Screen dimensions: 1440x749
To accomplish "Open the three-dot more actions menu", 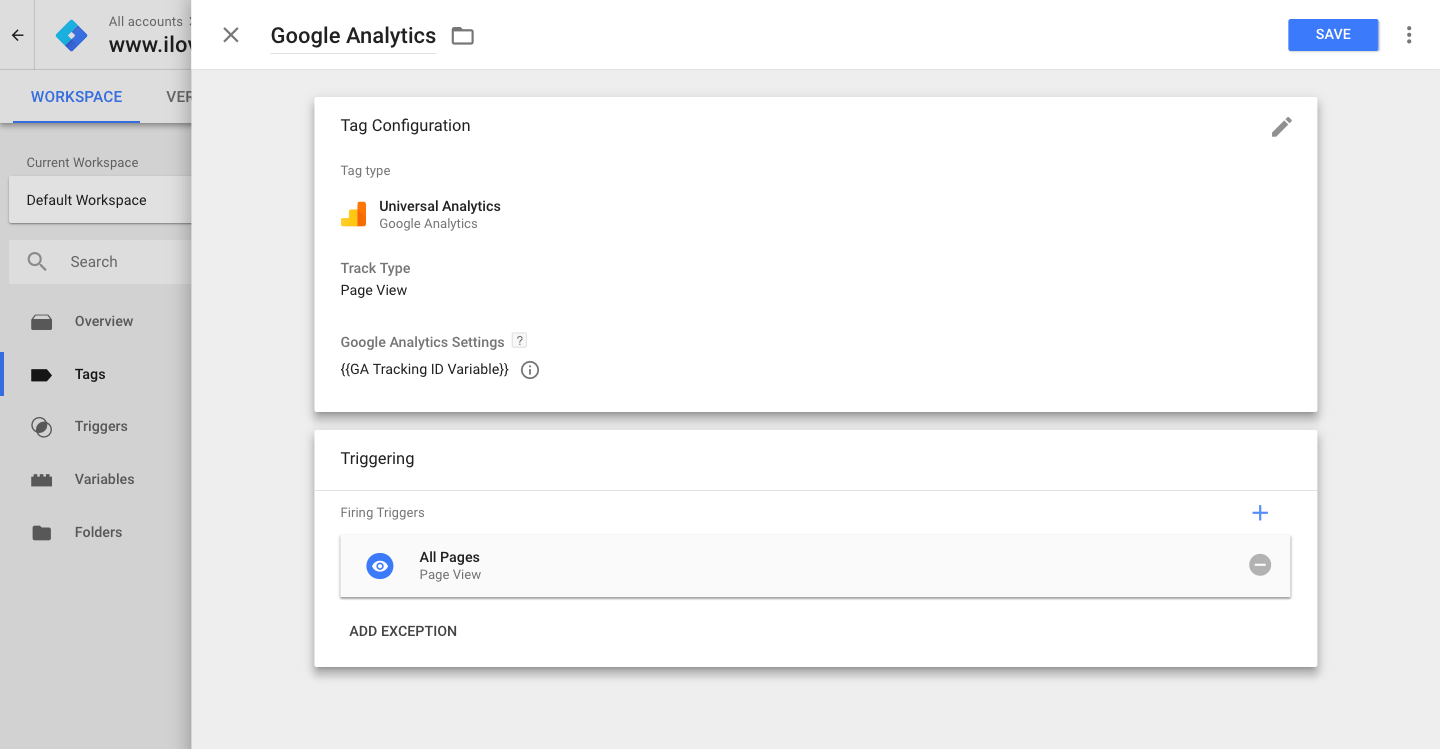I will [x=1409, y=35].
